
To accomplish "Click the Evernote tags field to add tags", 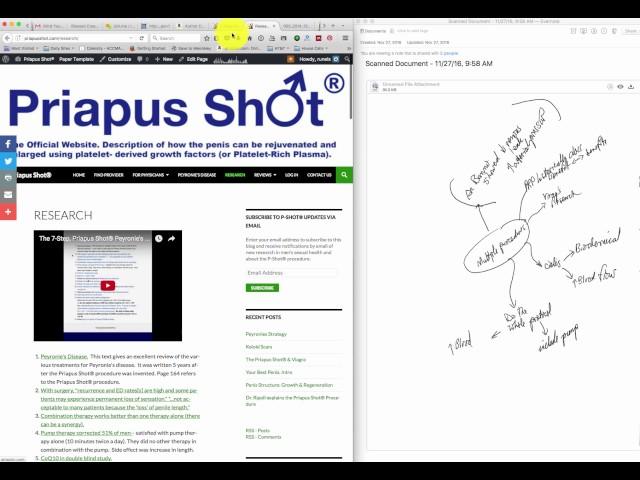I will pos(412,31).
